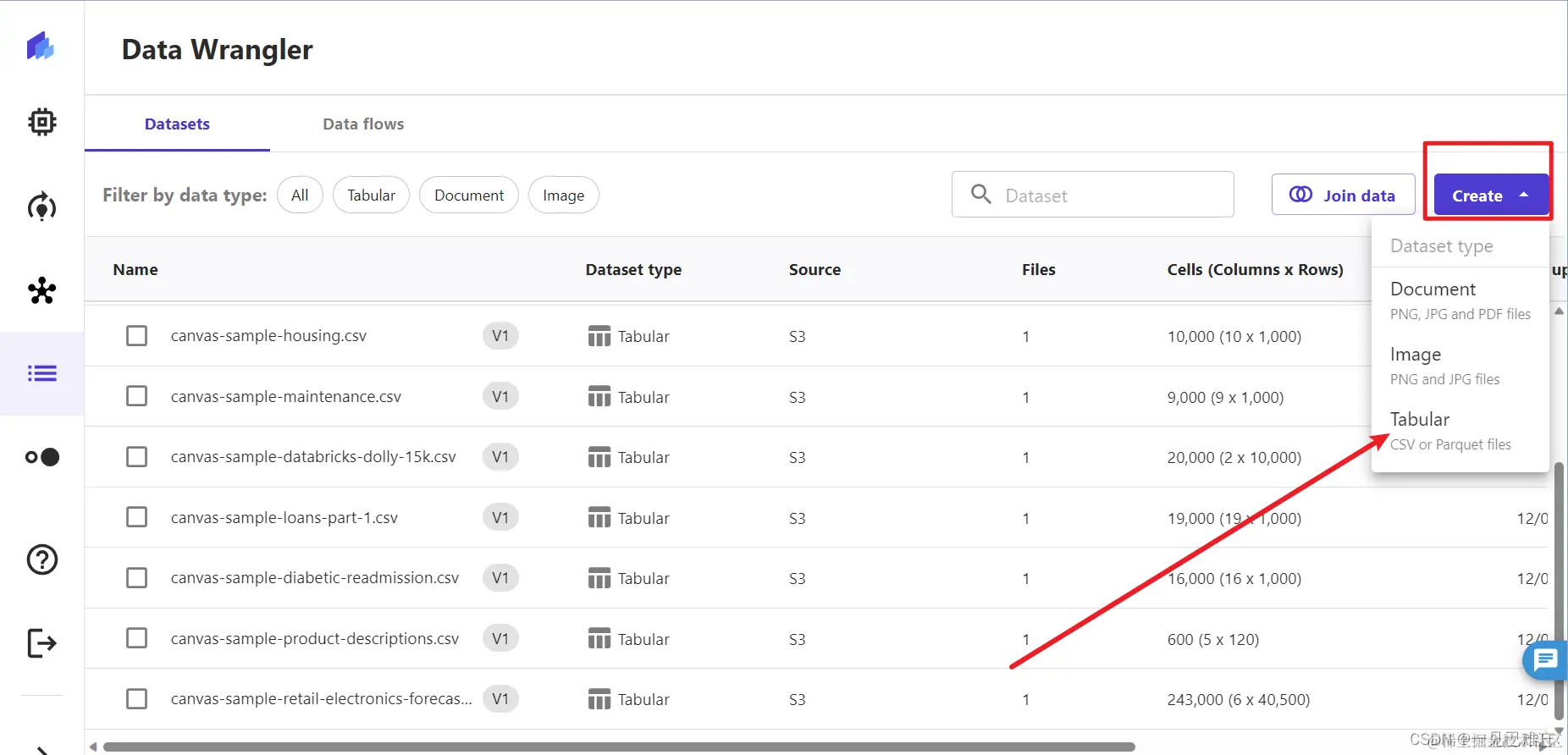1568x755 pixels.
Task: Click the table icon for canvas-sample-housing.csv
Action: 599,336
